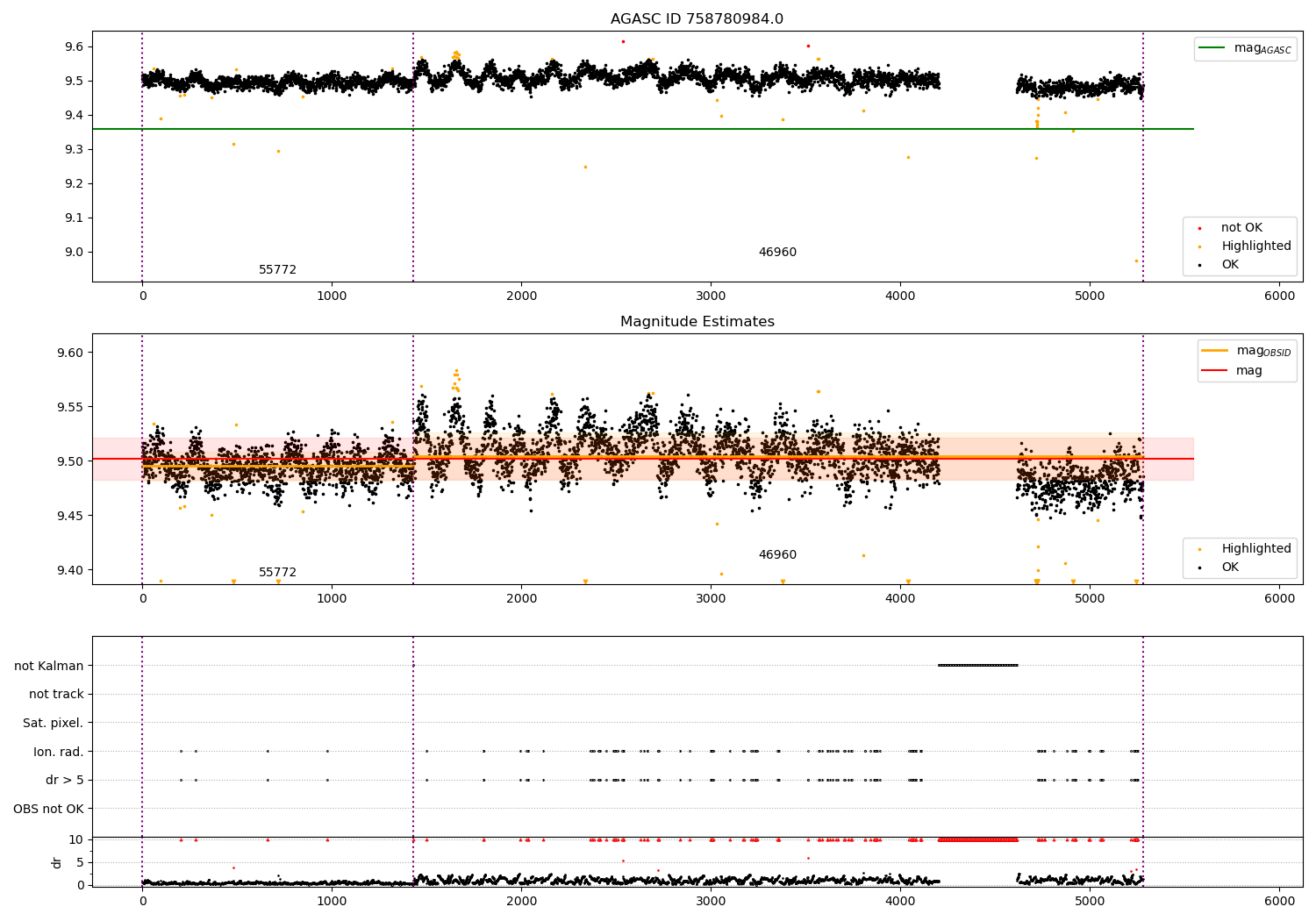Click '55772' annotation in Magnitude Estimates plot
This screenshot has height=921, width=1316.
(277, 573)
